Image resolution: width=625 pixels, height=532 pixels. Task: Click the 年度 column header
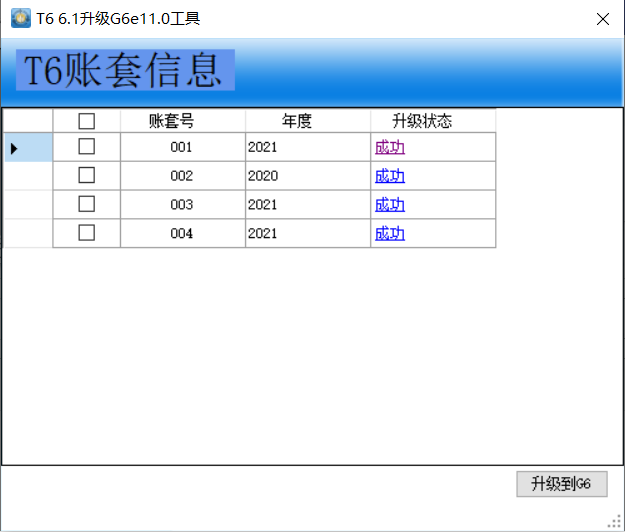click(x=308, y=121)
